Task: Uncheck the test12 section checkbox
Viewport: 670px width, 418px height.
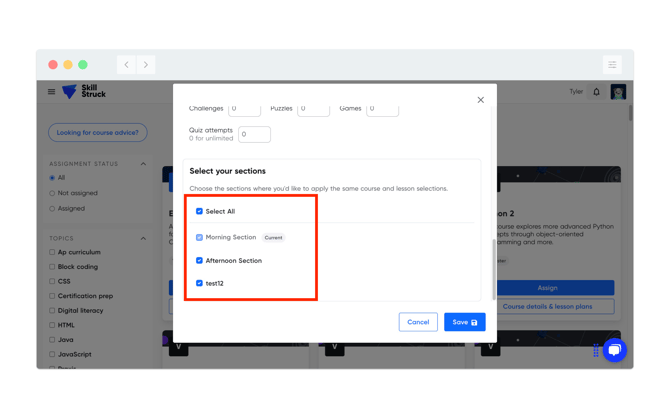Action: tap(199, 284)
